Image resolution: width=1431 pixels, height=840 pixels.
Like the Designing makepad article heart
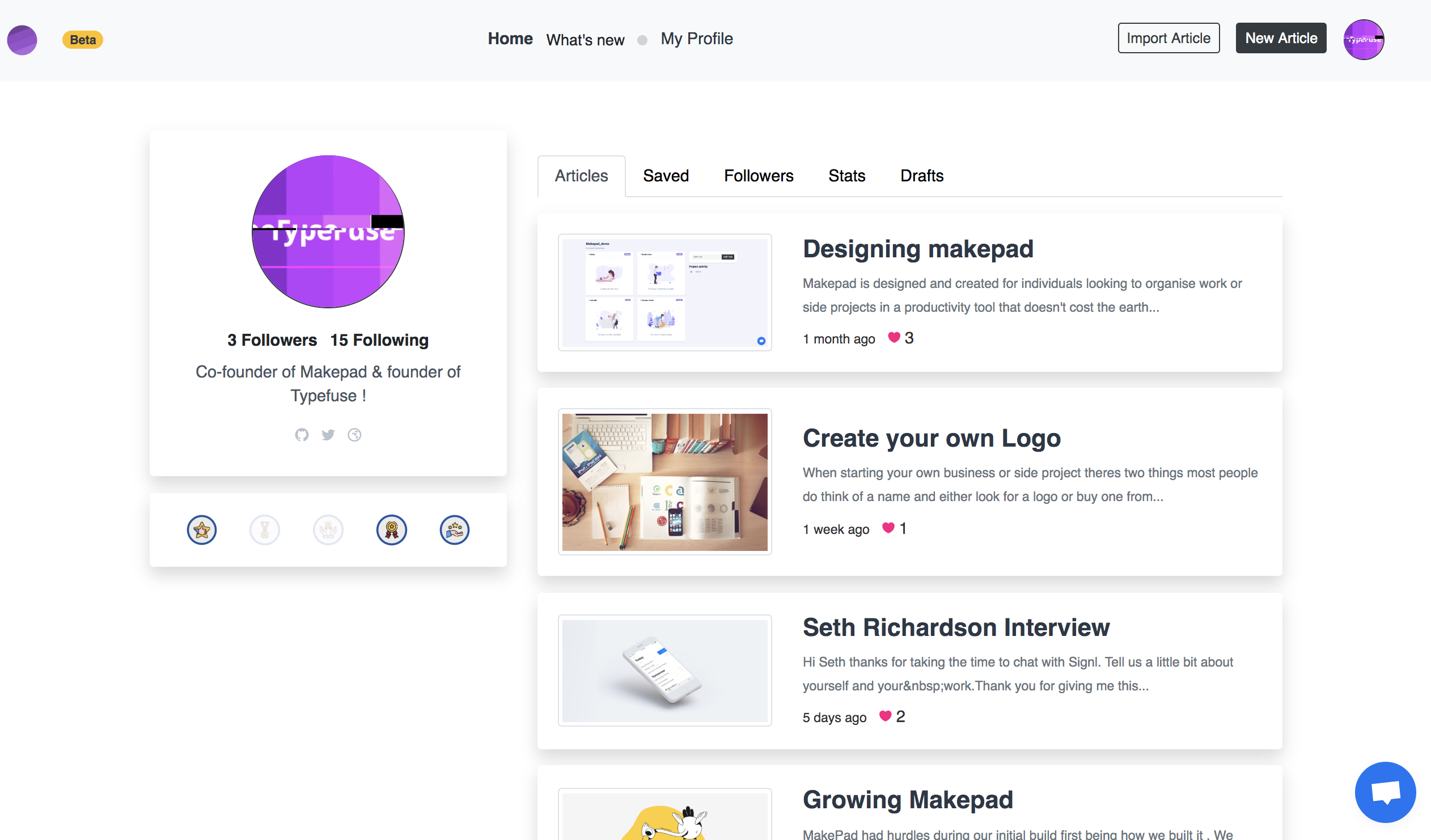point(894,337)
